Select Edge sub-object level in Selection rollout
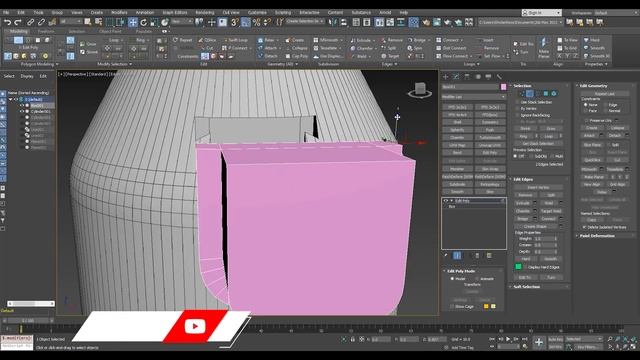 [529, 93]
